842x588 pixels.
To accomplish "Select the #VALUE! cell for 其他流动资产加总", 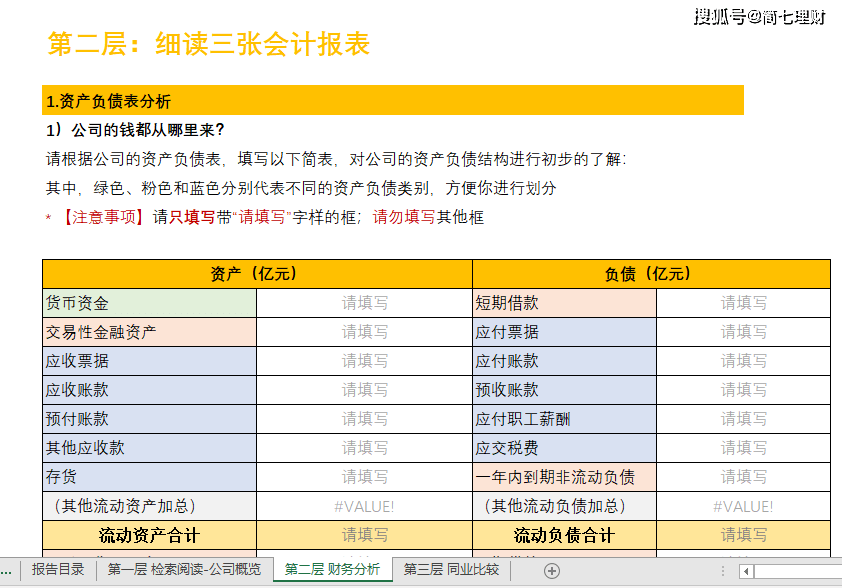I will coord(364,506).
